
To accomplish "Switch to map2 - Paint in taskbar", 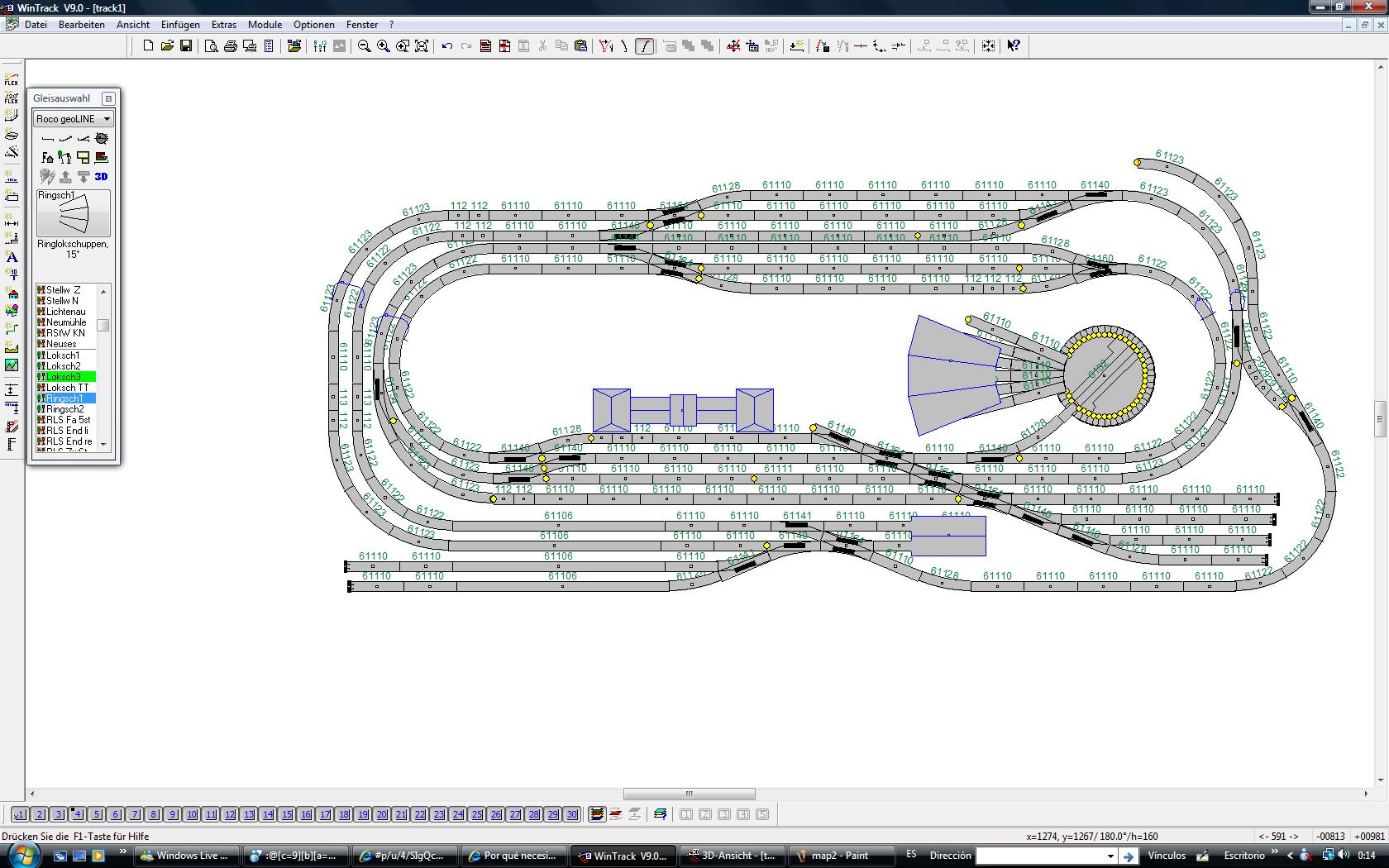I will coord(841,856).
